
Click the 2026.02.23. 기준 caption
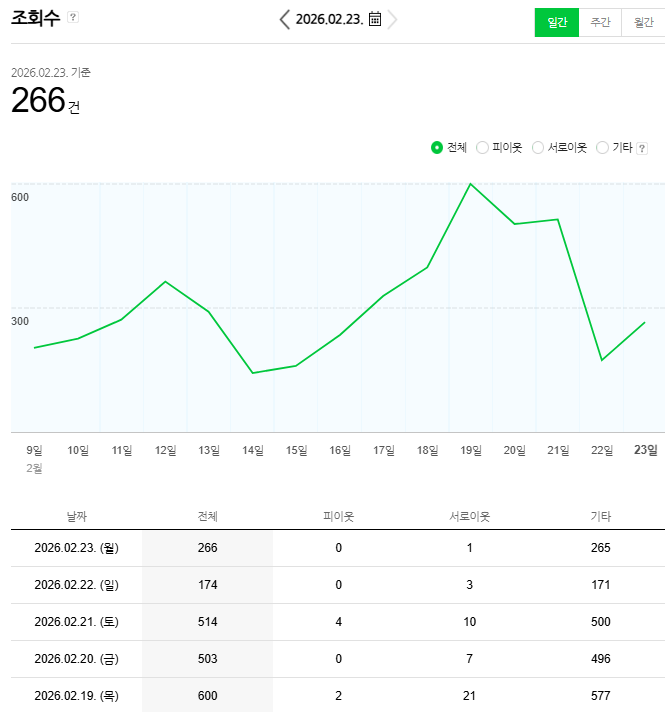click(x=51, y=73)
